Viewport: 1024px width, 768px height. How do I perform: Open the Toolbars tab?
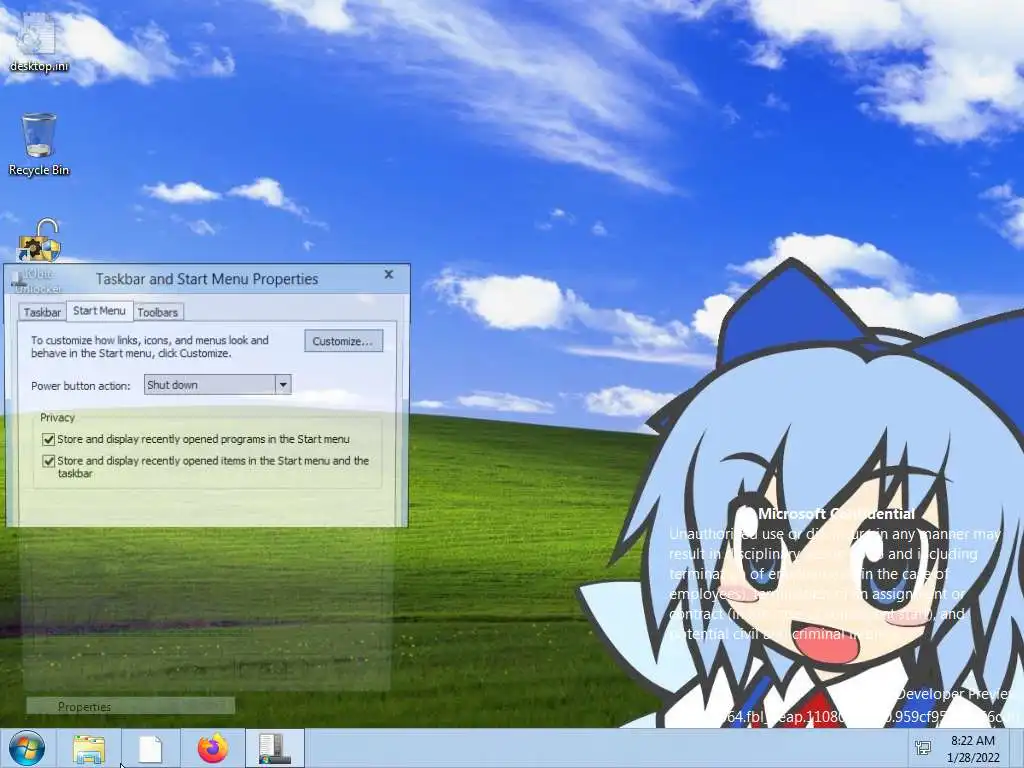[x=157, y=312]
